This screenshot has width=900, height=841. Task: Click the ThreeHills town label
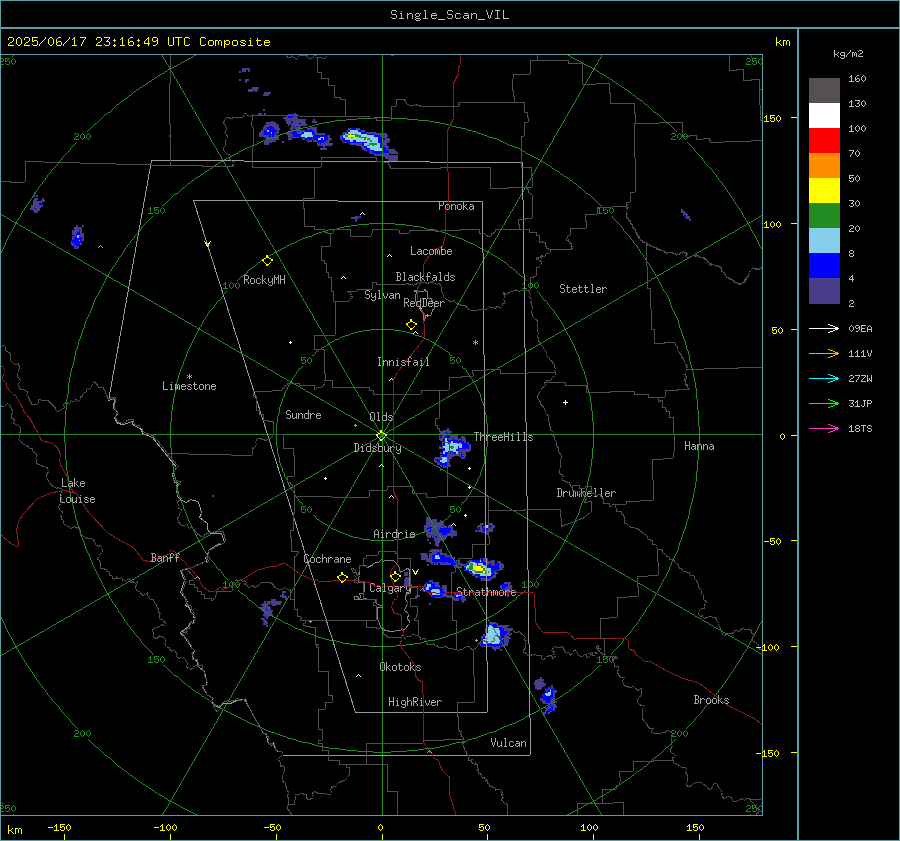pyautogui.click(x=503, y=437)
